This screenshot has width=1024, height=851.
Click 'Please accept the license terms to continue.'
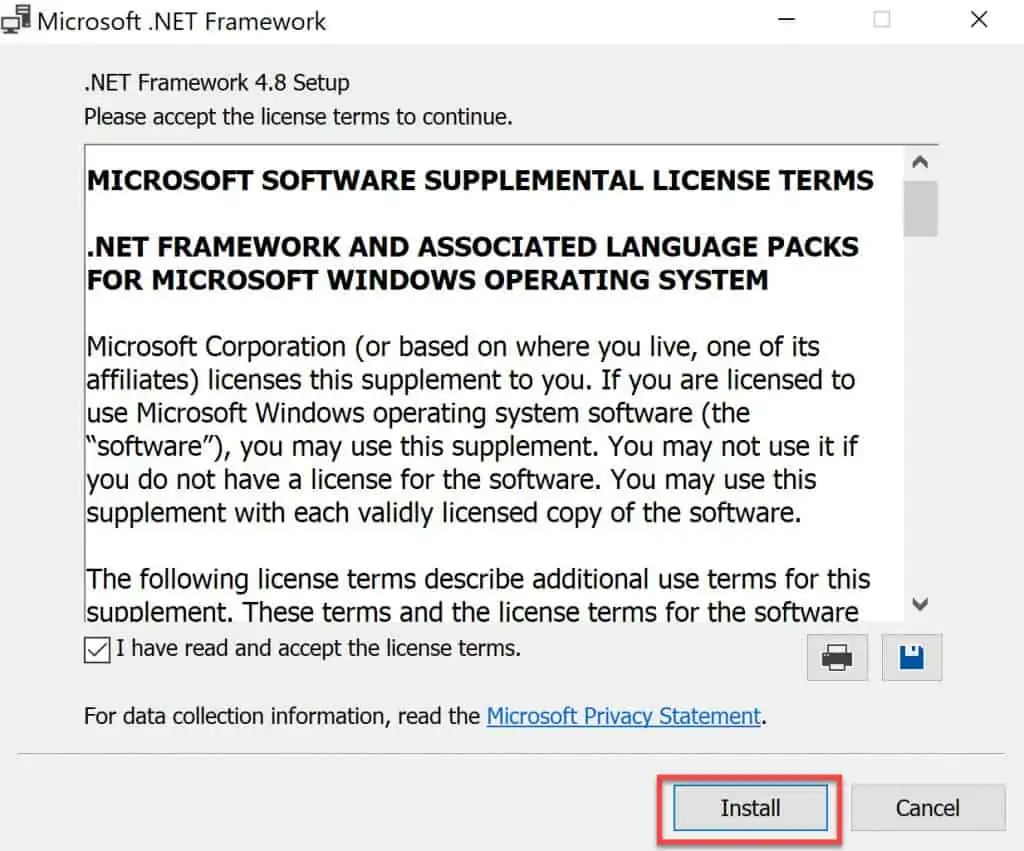298,117
